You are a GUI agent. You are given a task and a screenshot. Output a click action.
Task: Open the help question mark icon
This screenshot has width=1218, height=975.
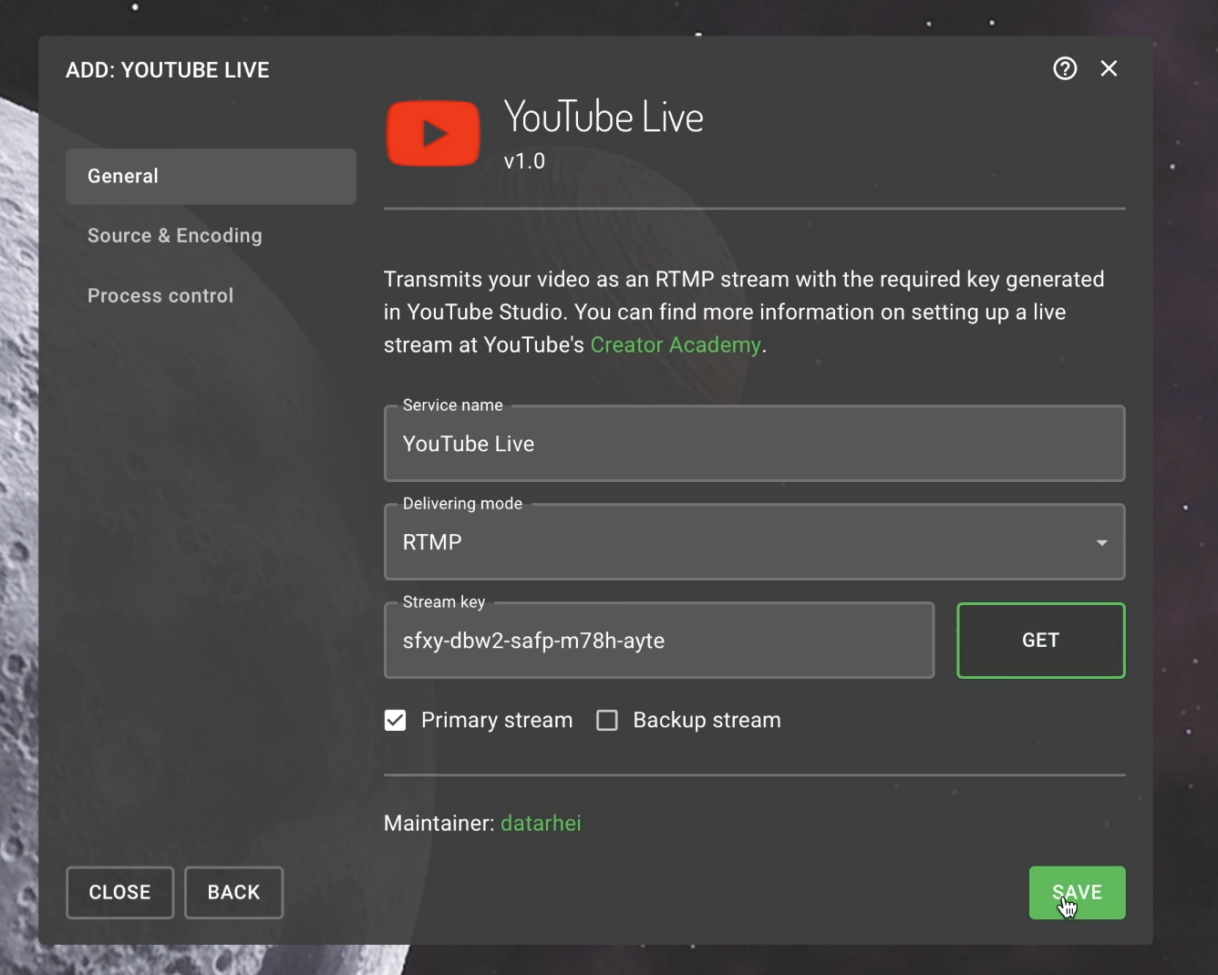(1065, 69)
